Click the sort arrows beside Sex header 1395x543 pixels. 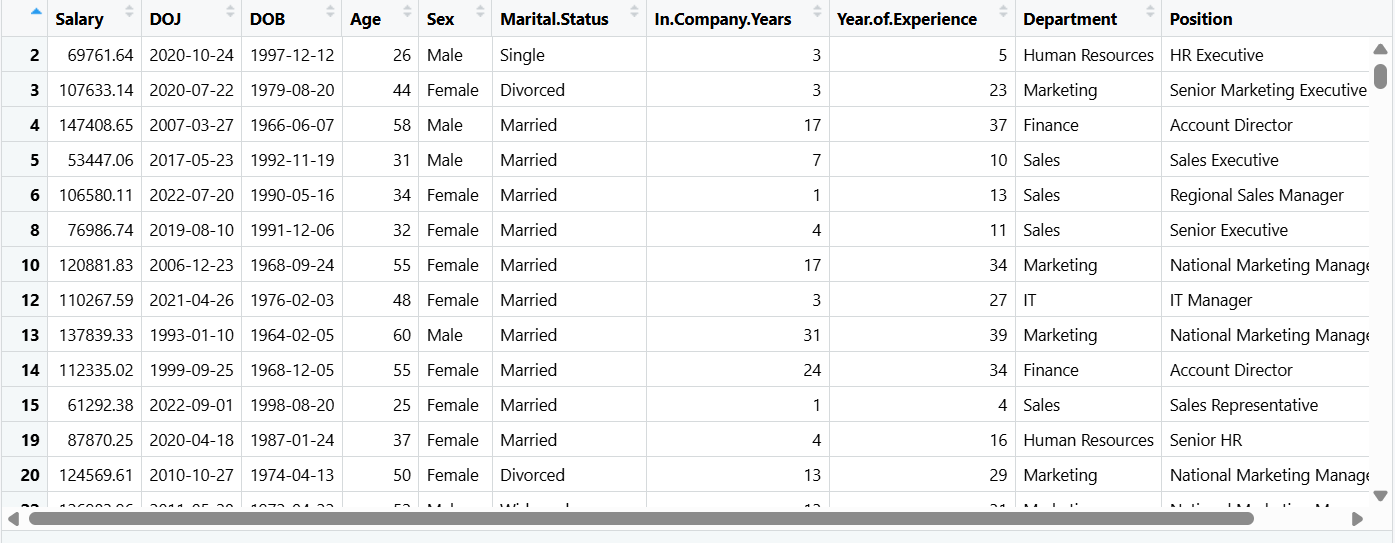pyautogui.click(x=480, y=12)
